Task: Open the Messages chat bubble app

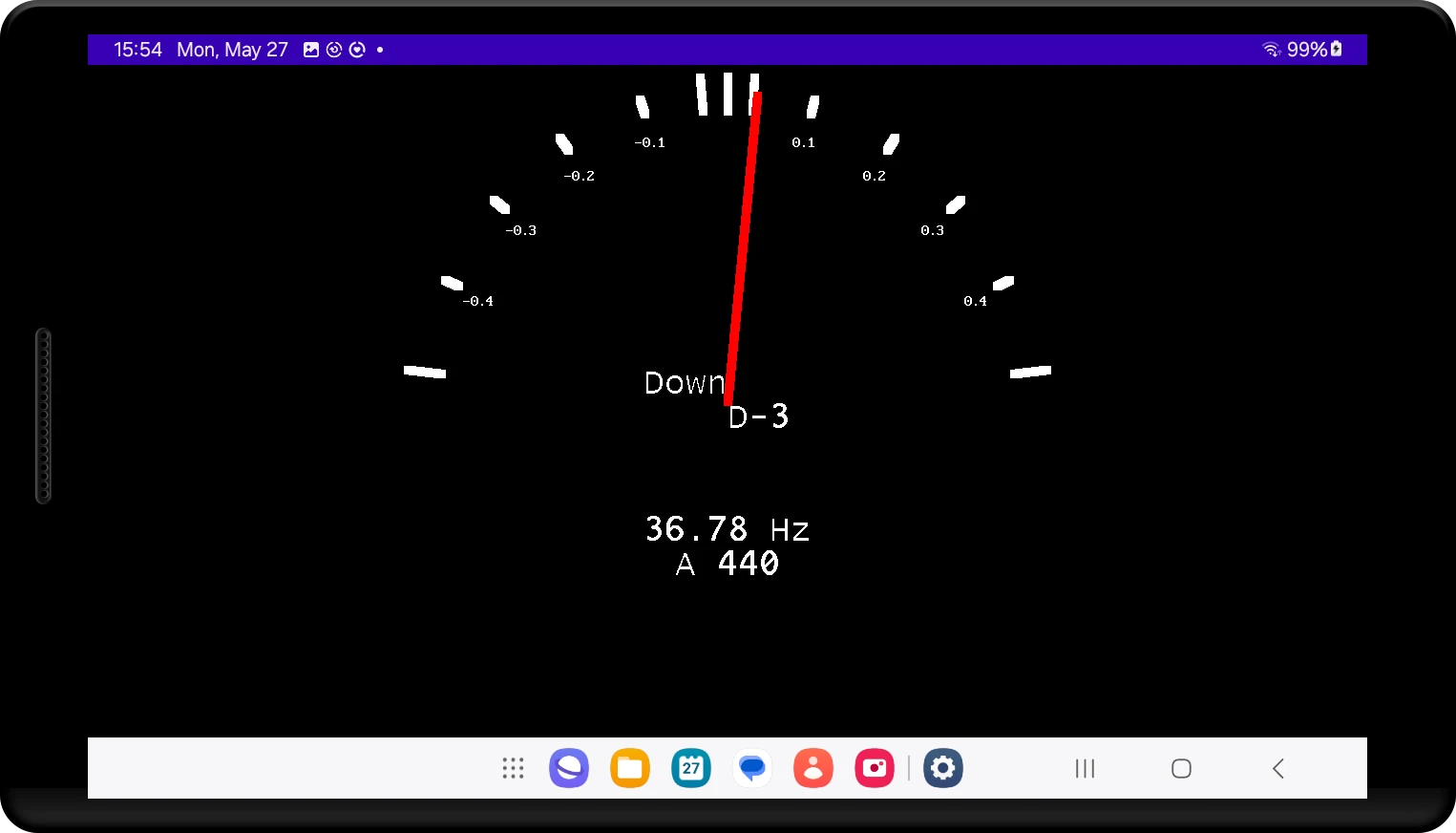Action: click(x=752, y=768)
